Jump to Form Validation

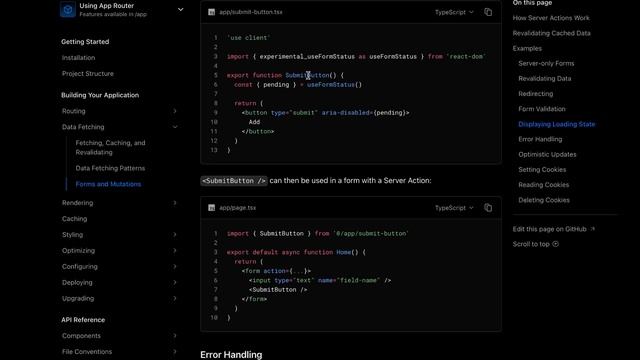542,109
